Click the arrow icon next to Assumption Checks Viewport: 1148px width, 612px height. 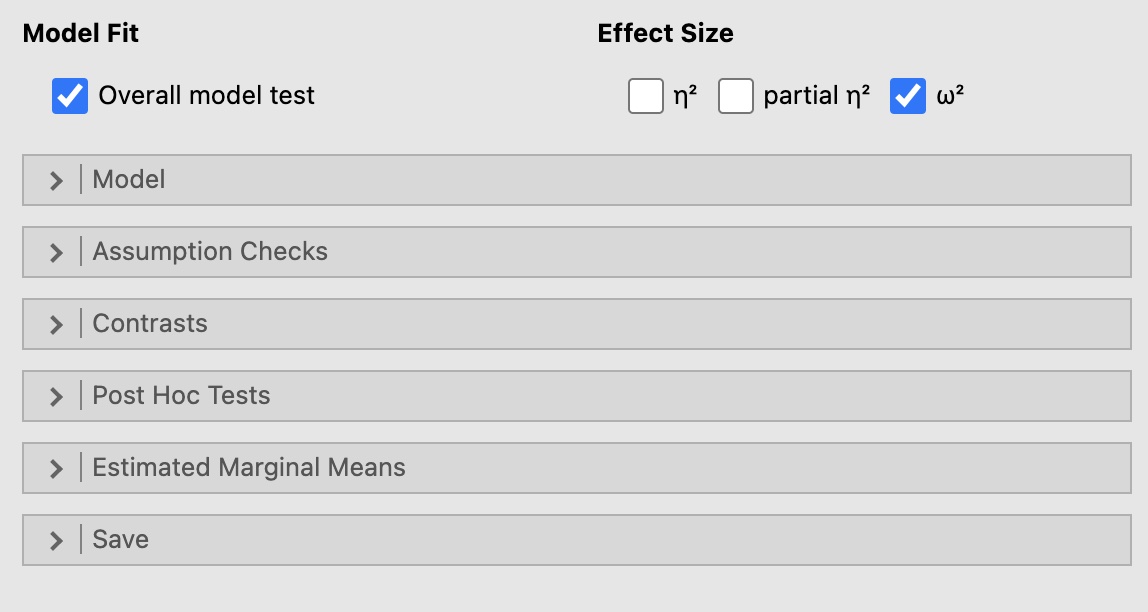click(x=57, y=252)
